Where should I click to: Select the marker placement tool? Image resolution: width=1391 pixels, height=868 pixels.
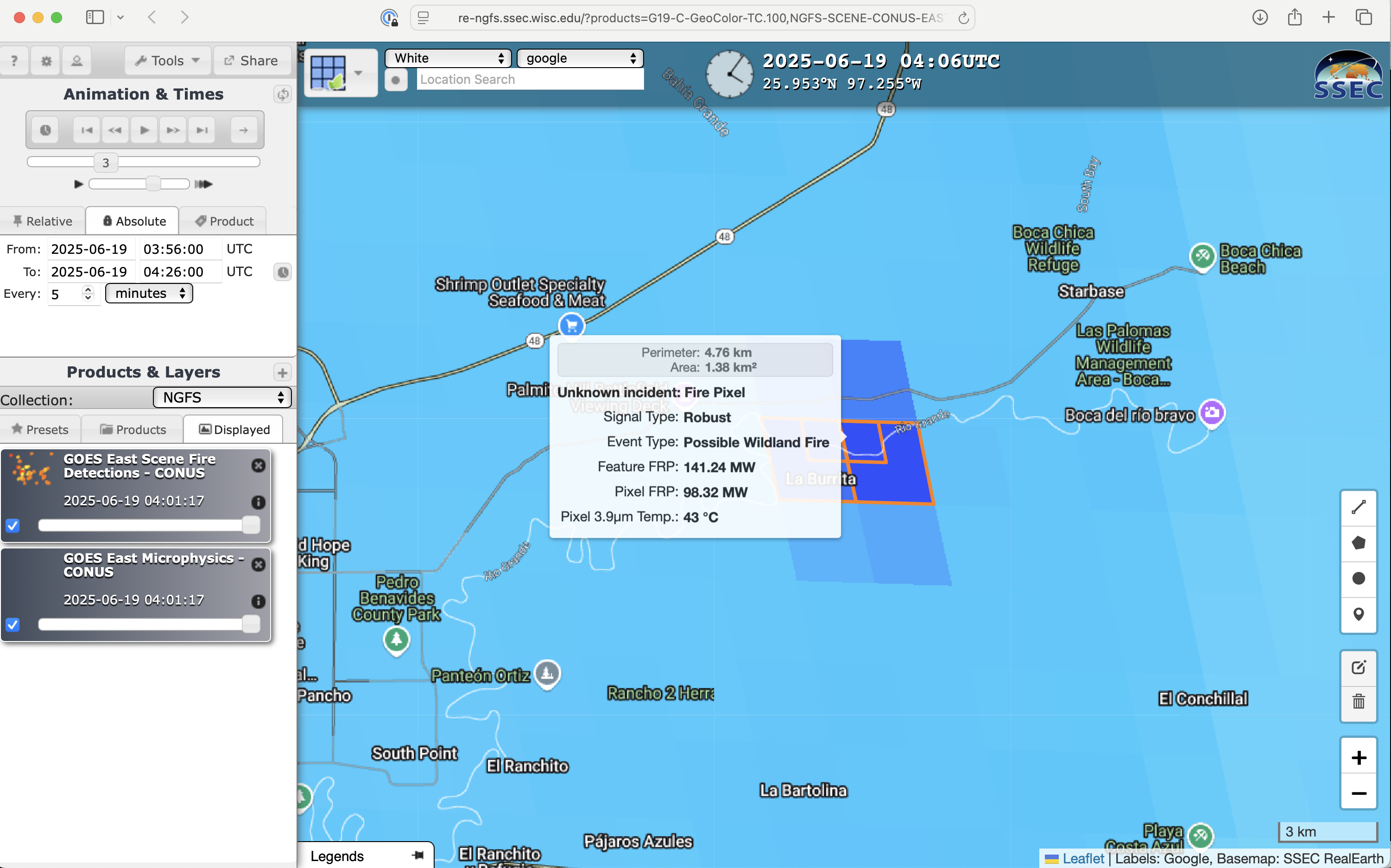click(1358, 614)
